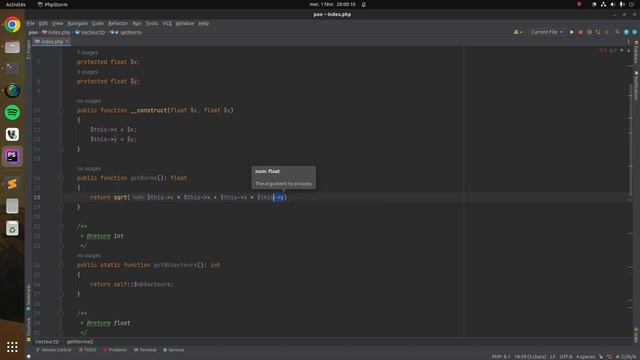Open the Code With Me user dropdown
Image resolution: width=640 pixels, height=360 pixels.
518,32
